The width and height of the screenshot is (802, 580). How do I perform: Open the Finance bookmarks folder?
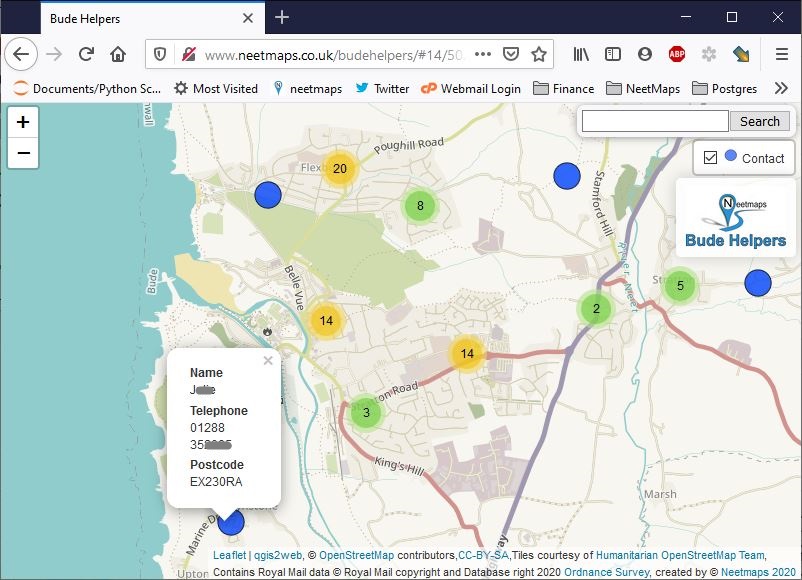564,88
